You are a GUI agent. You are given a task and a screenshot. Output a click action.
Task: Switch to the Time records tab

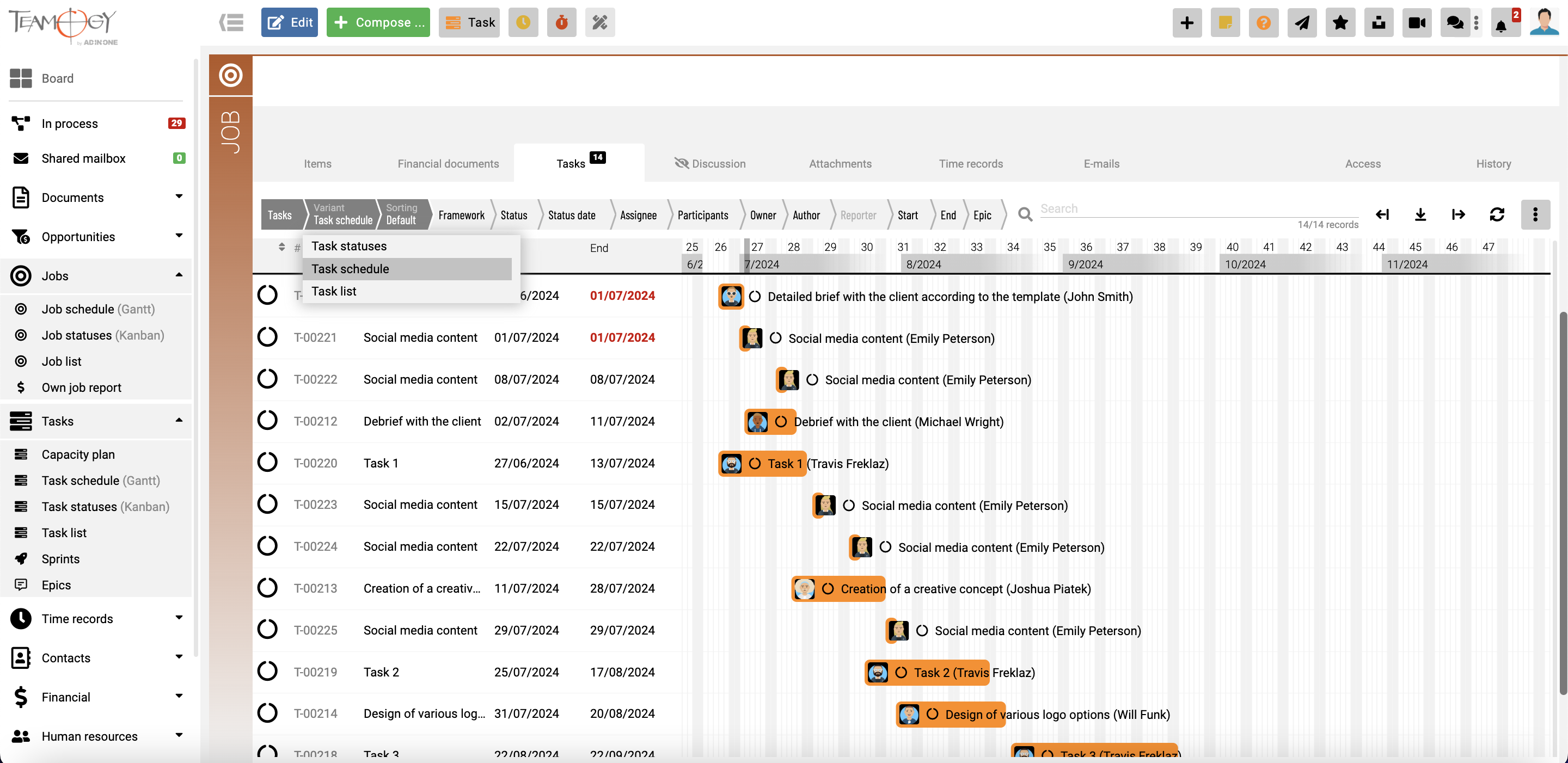pos(971,164)
